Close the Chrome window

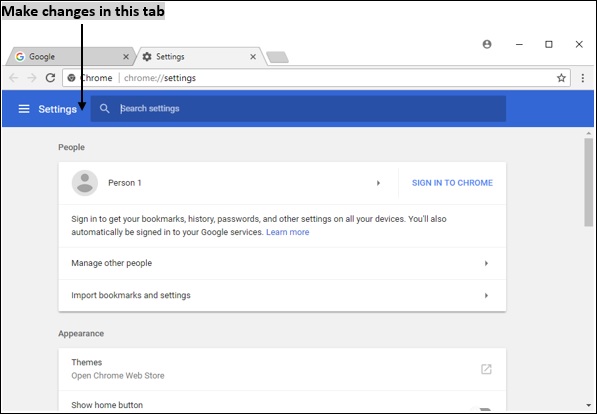(x=579, y=45)
